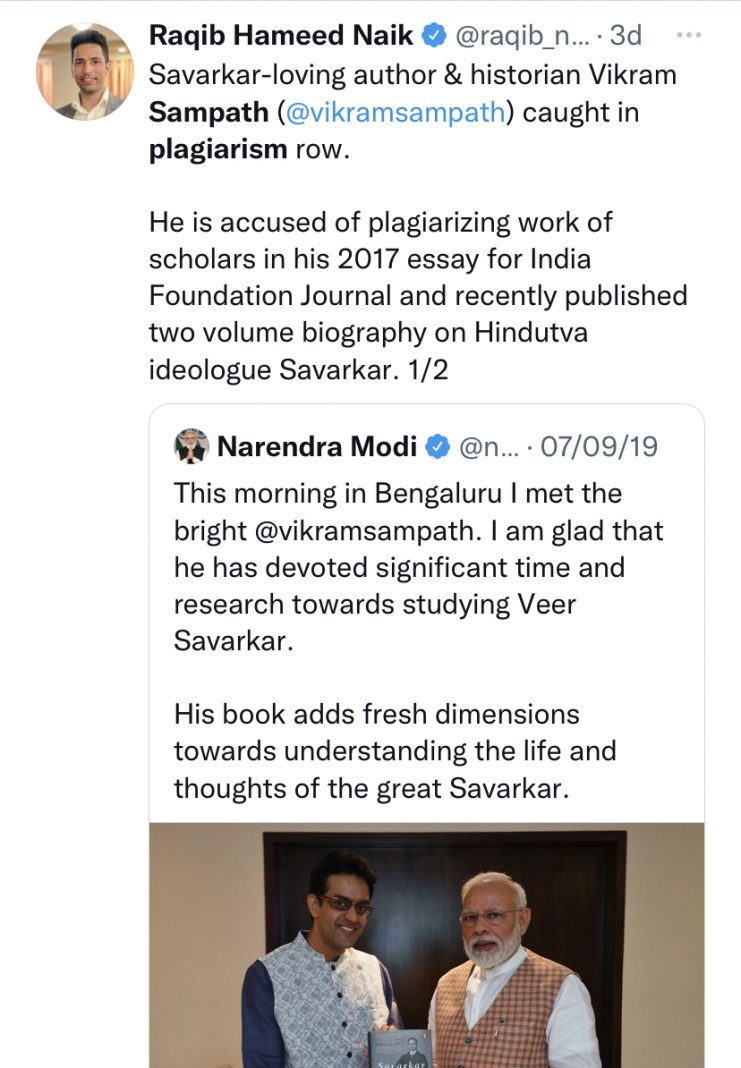Click Narendra Modi's verified checkmark
The image size is (741, 1068).
point(436,446)
